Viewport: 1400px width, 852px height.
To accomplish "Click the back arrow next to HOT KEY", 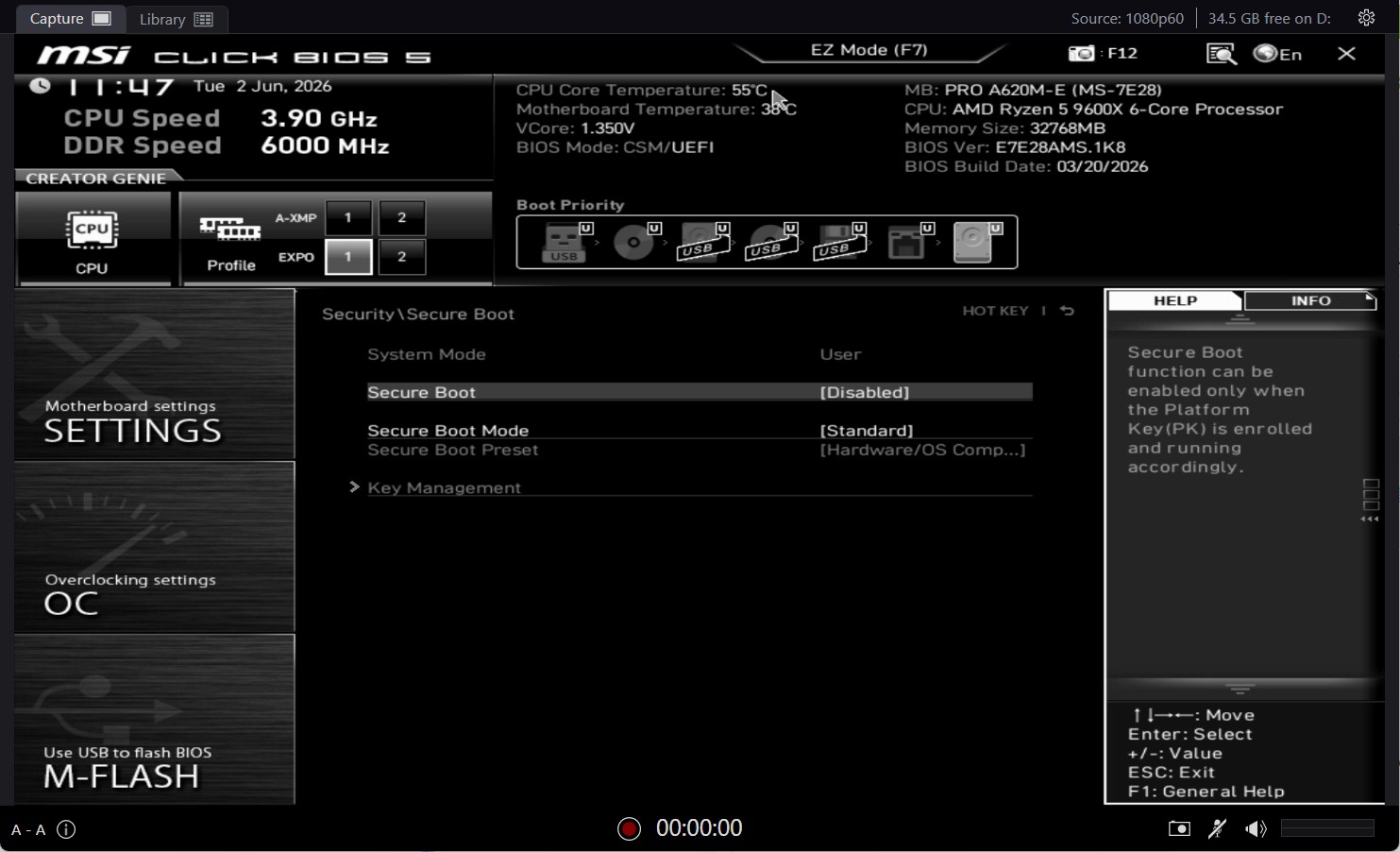I will pos(1067,311).
